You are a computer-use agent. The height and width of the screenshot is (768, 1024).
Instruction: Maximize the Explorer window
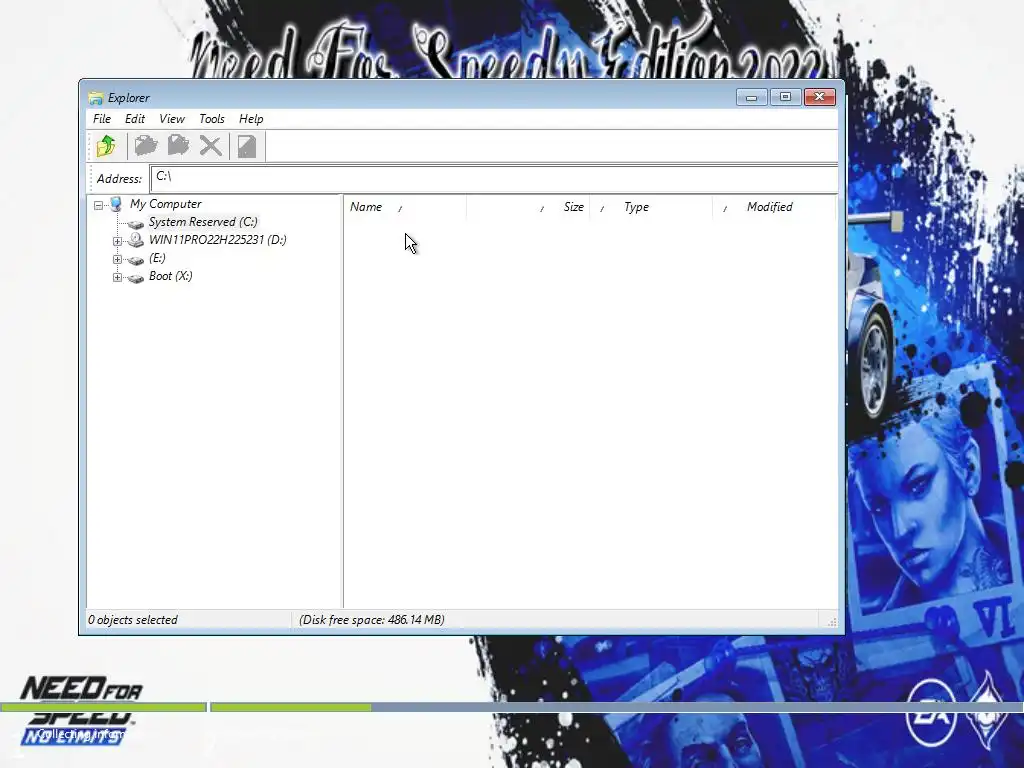click(x=785, y=97)
